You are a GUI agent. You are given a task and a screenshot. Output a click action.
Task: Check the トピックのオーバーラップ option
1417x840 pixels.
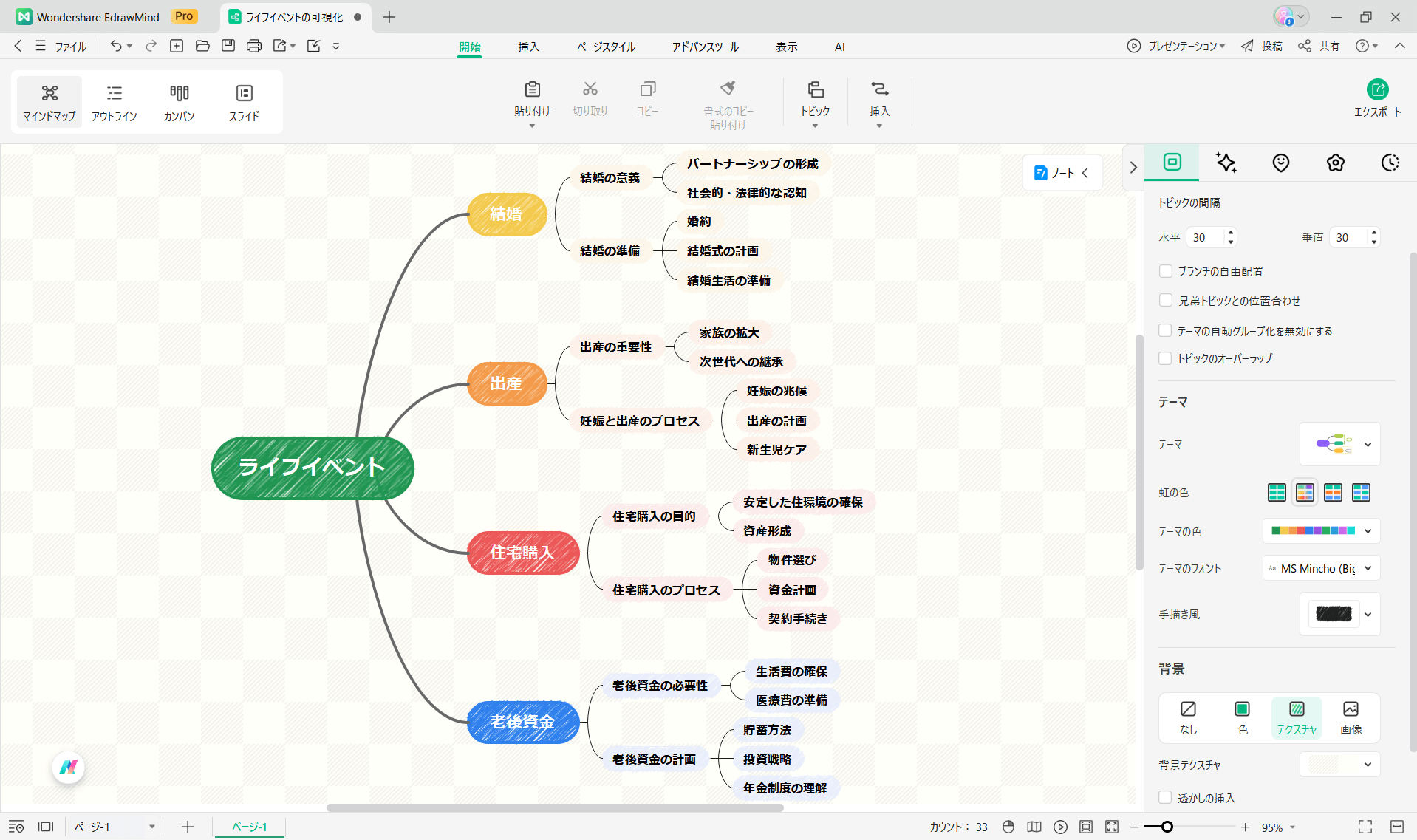(1166, 358)
